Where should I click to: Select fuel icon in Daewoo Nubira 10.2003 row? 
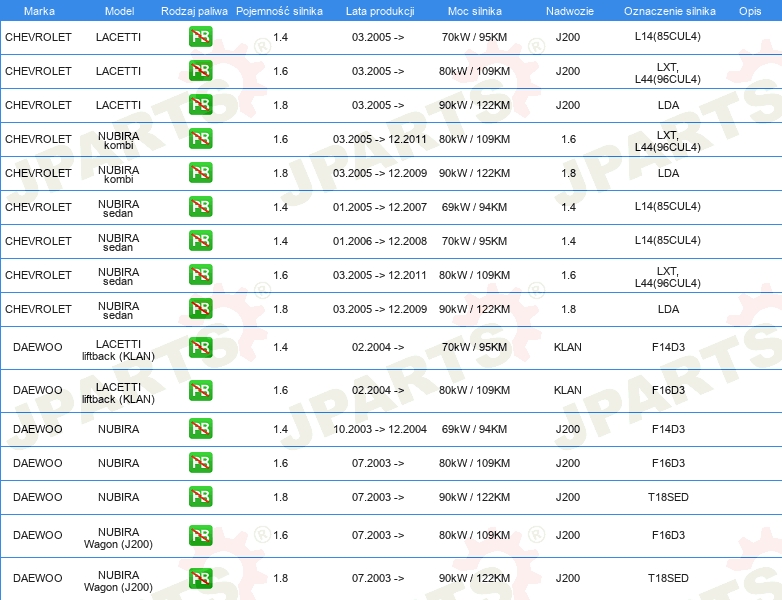200,429
